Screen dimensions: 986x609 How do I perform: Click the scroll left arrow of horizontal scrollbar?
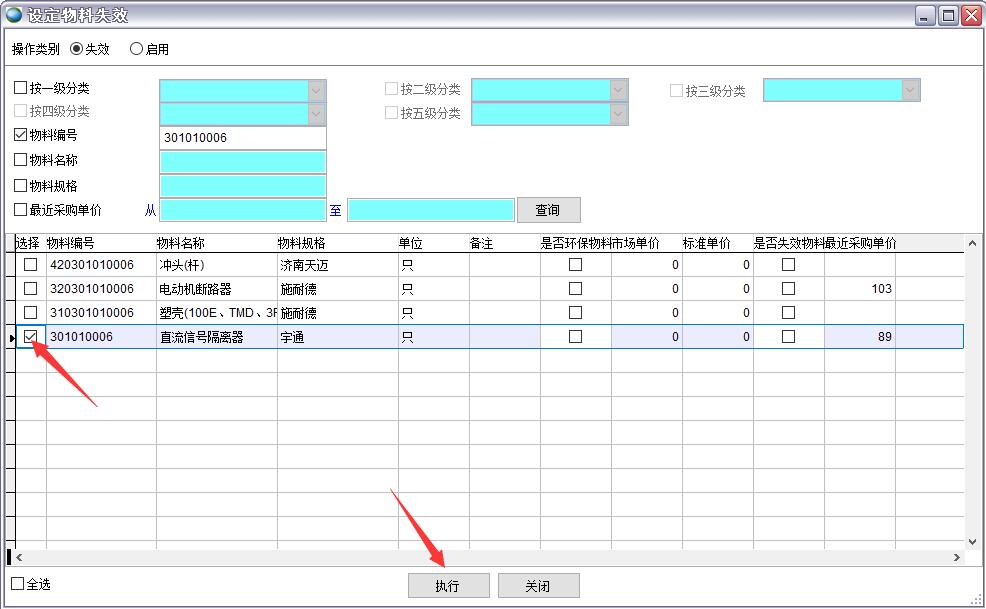[x=19, y=557]
